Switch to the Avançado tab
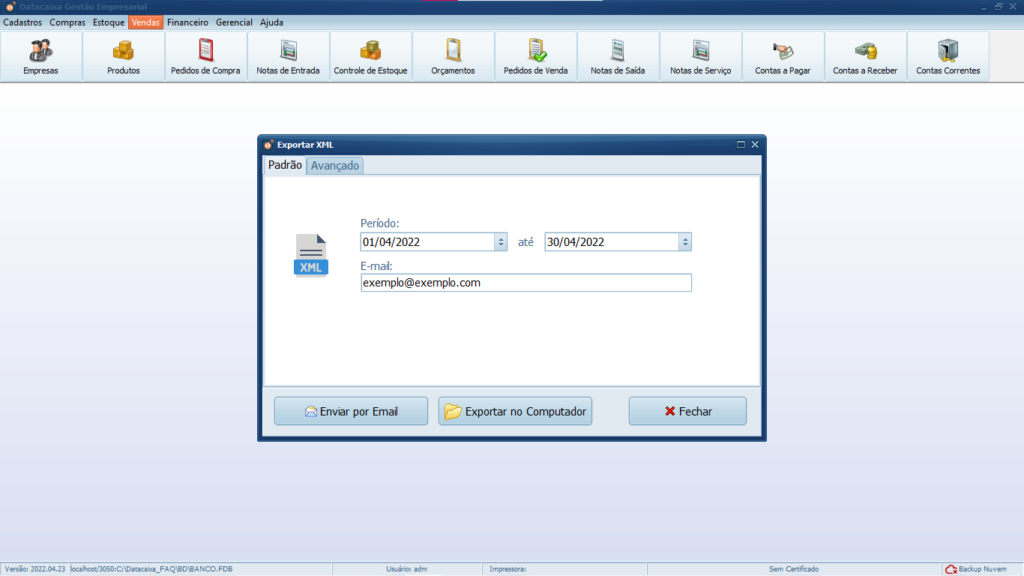Image resolution: width=1024 pixels, height=576 pixels. coord(335,166)
